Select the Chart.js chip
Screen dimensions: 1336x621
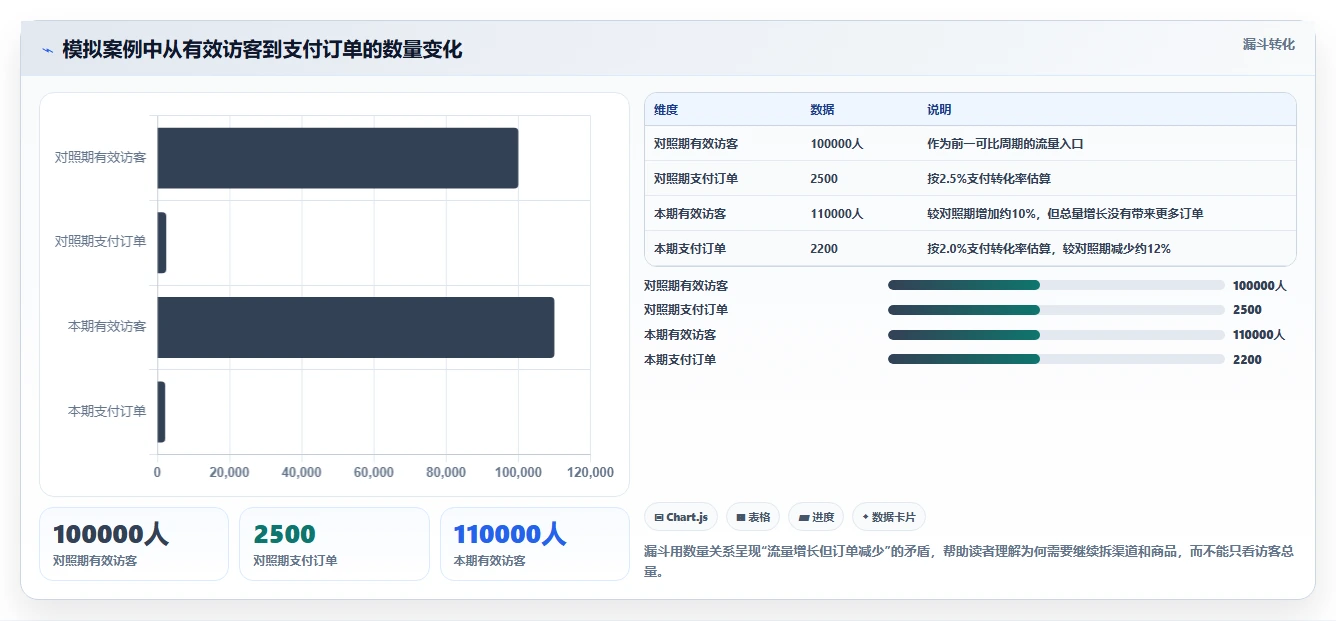point(681,517)
